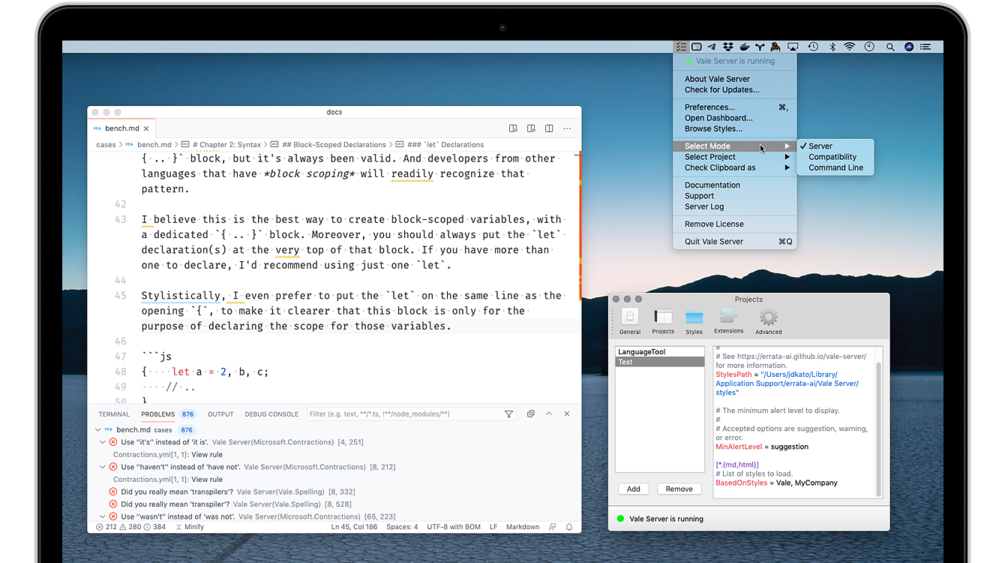
Task: Open Spotlight search magnifier icon
Action: click(x=890, y=47)
